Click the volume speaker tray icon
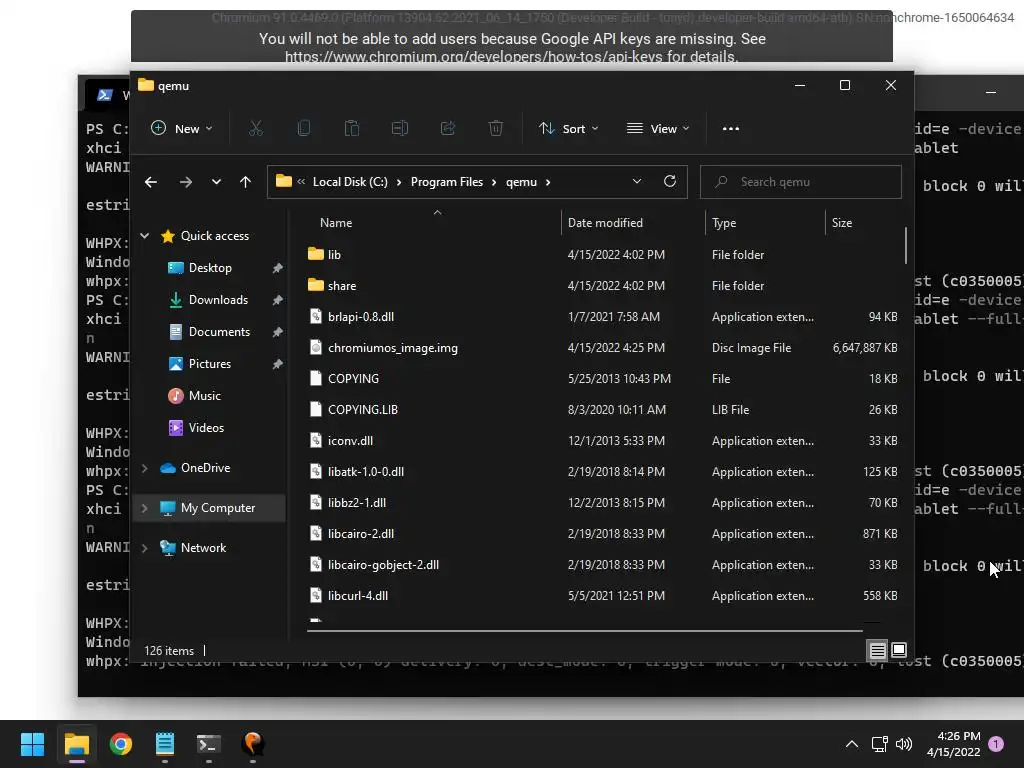This screenshot has width=1024, height=768. click(x=904, y=744)
